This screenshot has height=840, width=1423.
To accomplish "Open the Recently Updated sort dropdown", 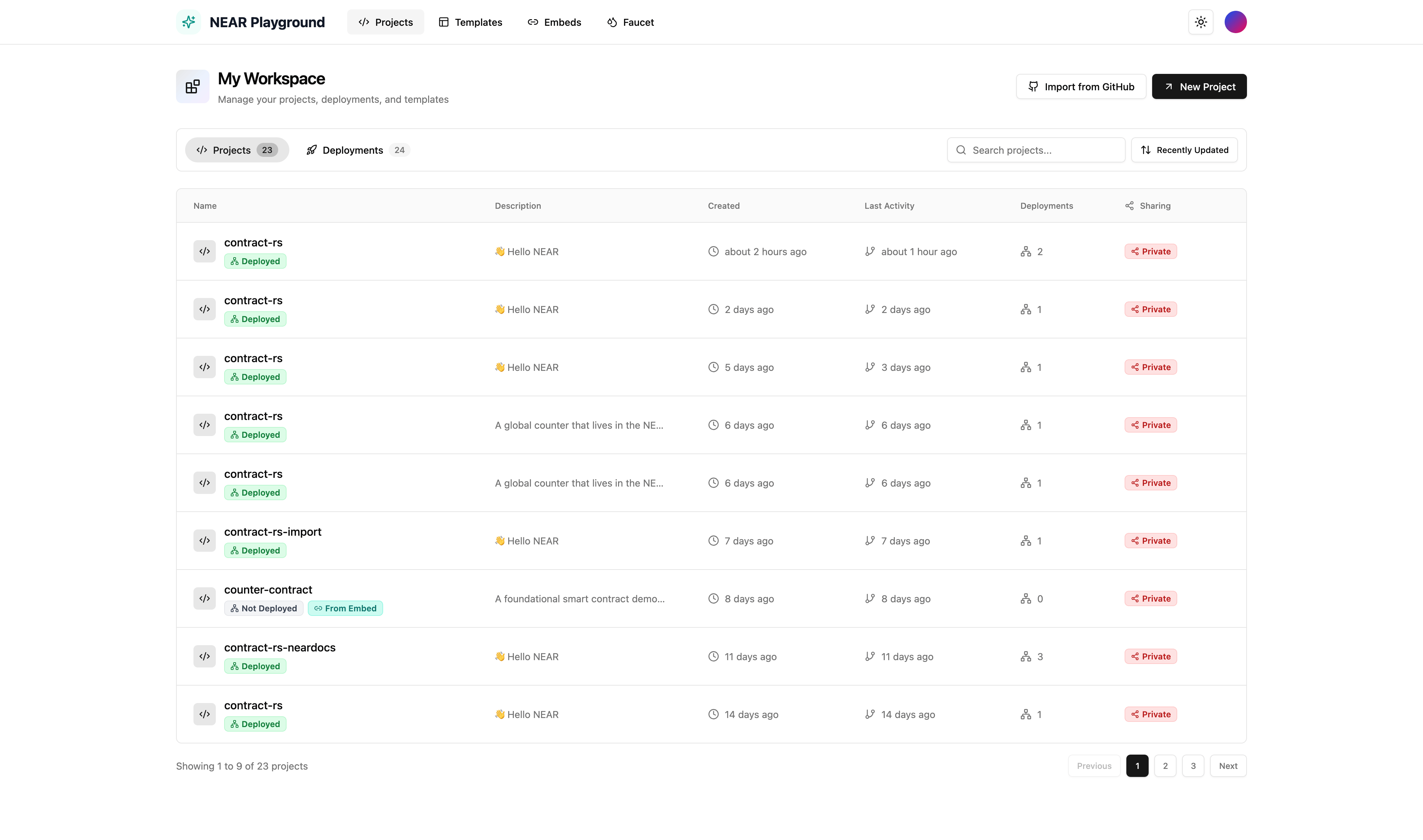I will coord(1184,150).
